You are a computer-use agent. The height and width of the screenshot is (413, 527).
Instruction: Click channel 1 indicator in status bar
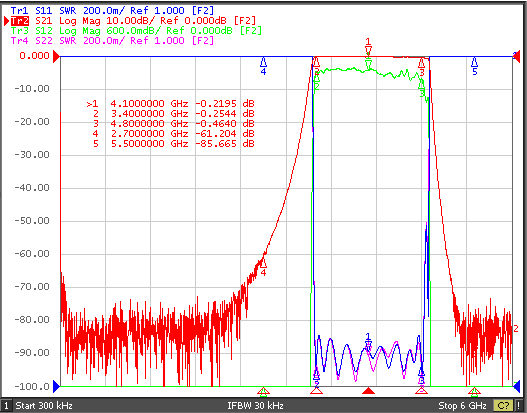[x=6, y=406]
